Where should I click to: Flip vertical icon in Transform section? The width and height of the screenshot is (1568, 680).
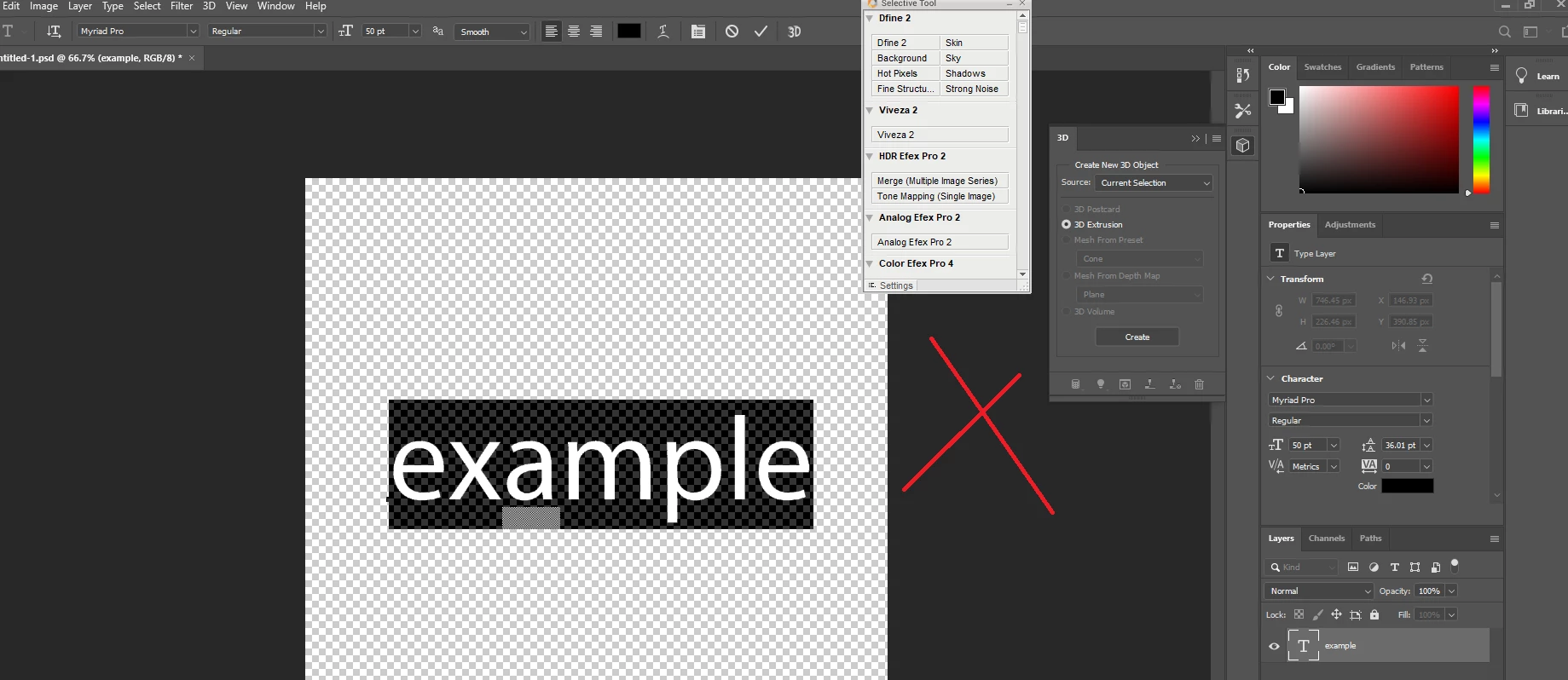(x=1422, y=346)
